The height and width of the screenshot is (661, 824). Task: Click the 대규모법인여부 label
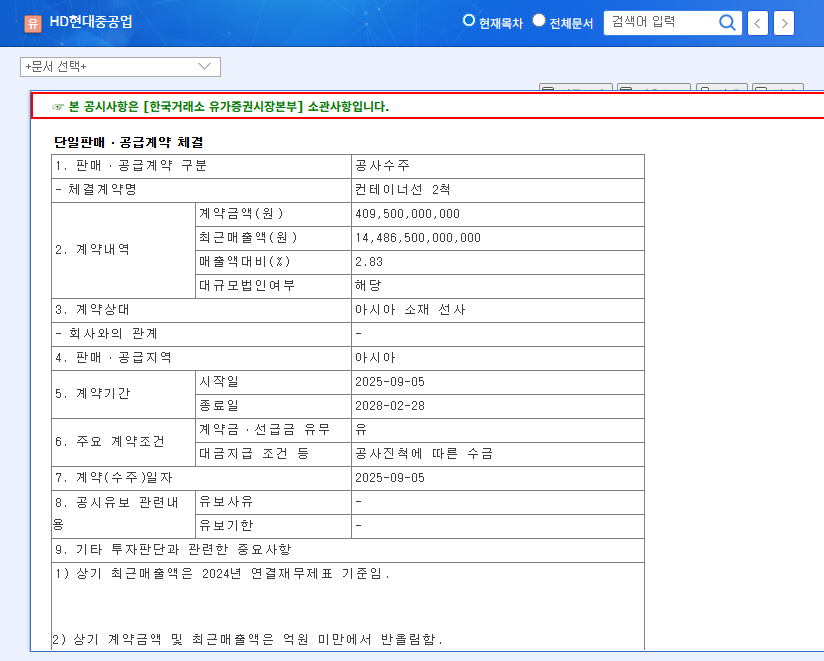click(x=247, y=285)
